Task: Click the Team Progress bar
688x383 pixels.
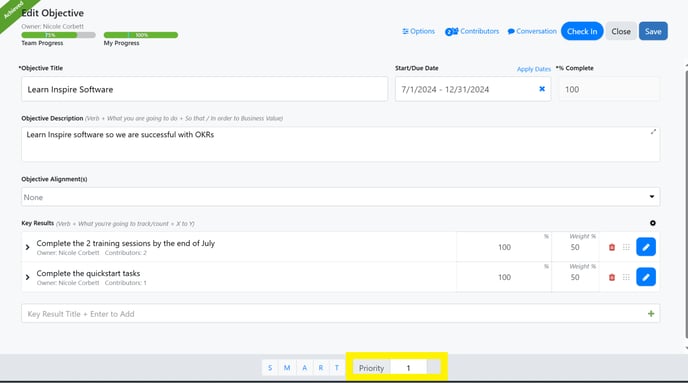Action: 58,35
